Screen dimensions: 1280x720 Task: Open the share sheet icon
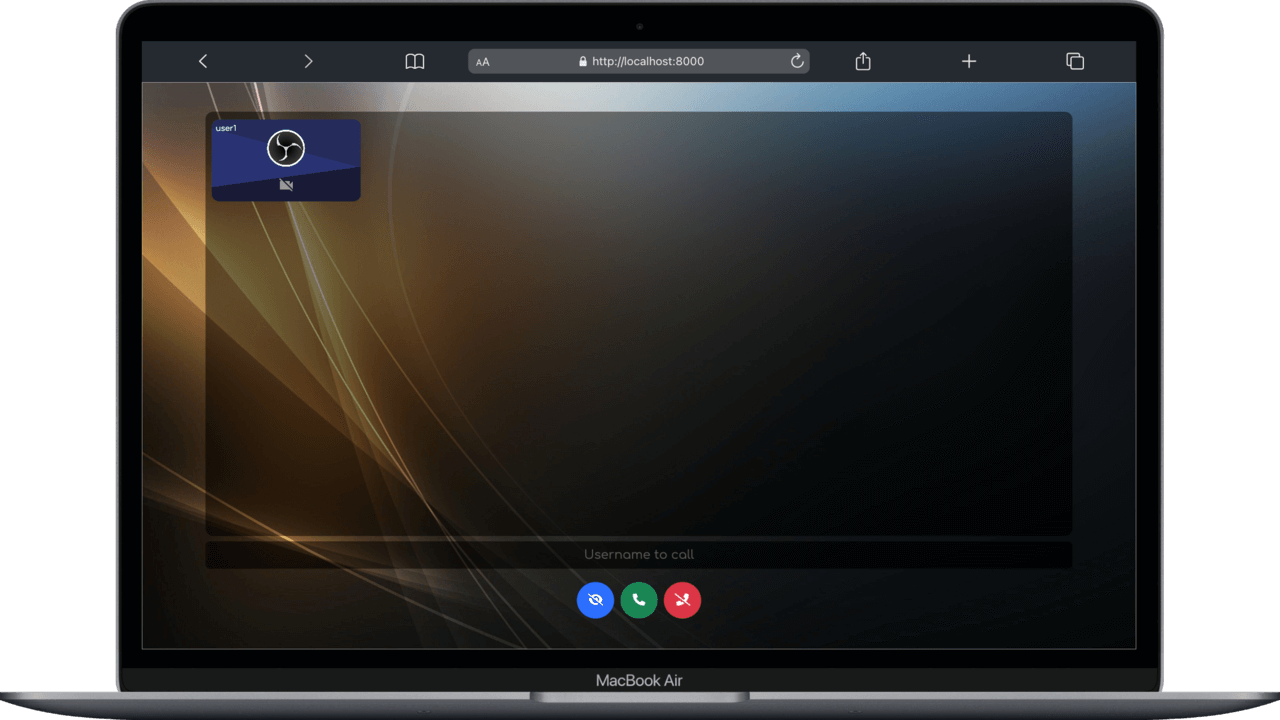tap(863, 62)
